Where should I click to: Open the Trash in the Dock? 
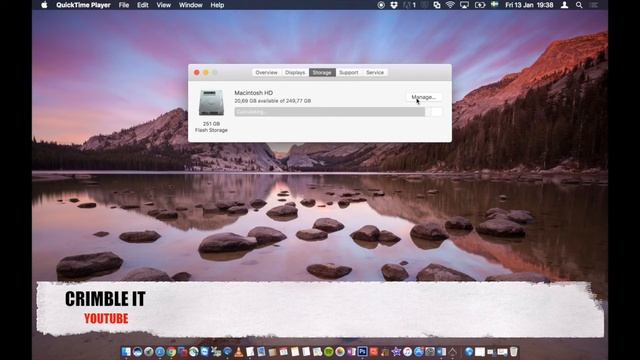pos(513,351)
